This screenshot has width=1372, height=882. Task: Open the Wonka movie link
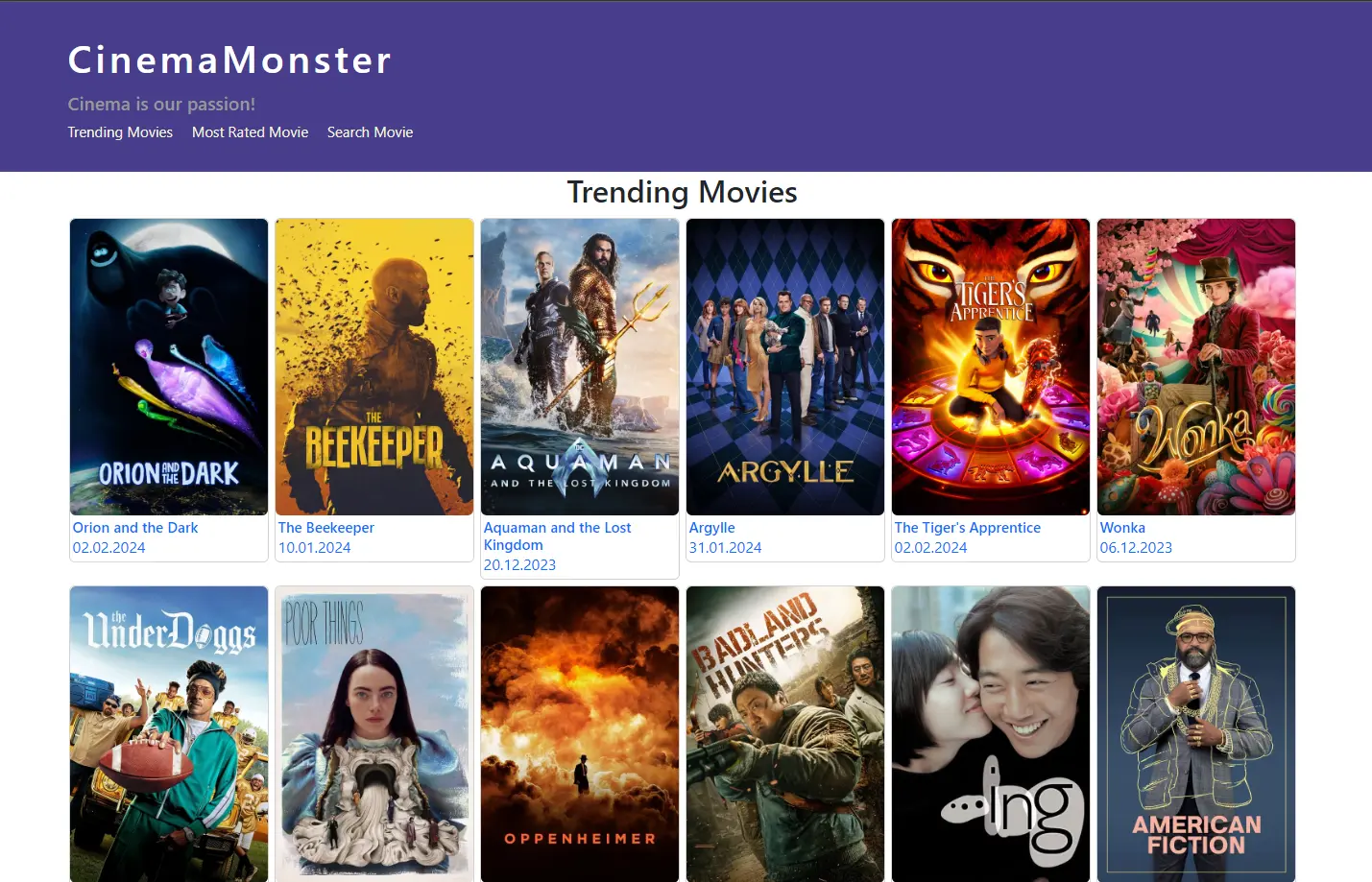pyautogui.click(x=1122, y=527)
